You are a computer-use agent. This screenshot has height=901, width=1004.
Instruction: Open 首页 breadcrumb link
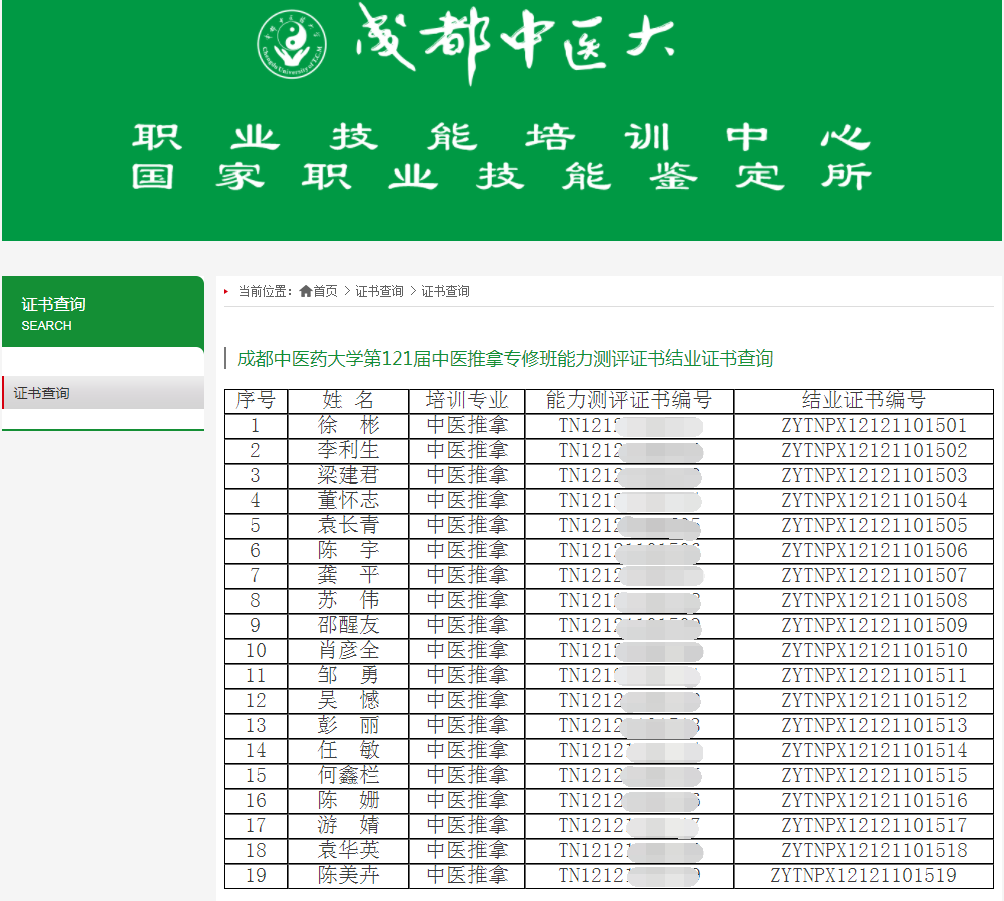(x=325, y=291)
